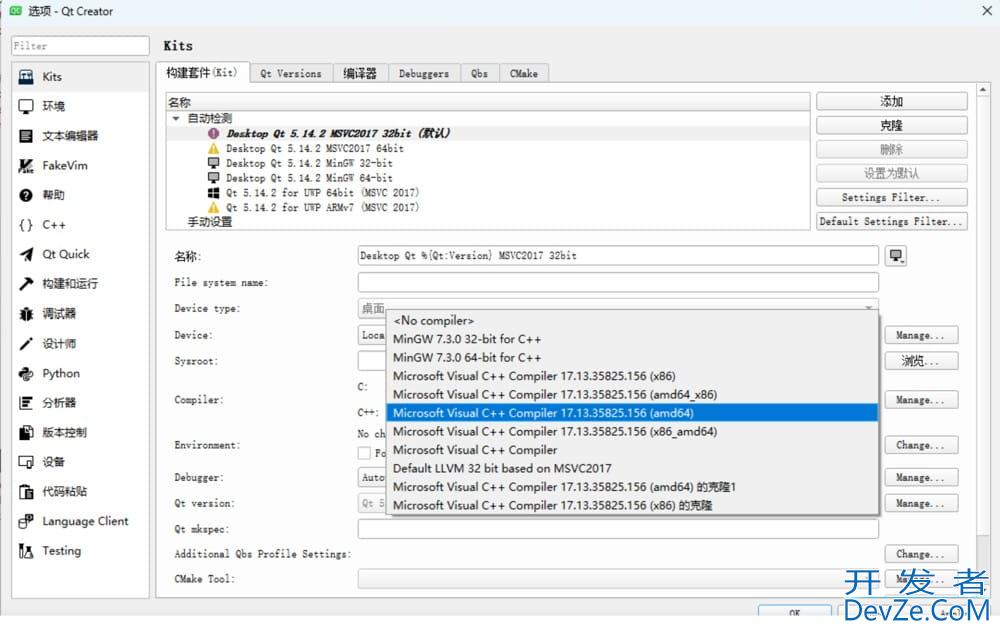Open the 文本编辑器 text editor category
The width and height of the screenshot is (1000, 632).
[80, 136]
